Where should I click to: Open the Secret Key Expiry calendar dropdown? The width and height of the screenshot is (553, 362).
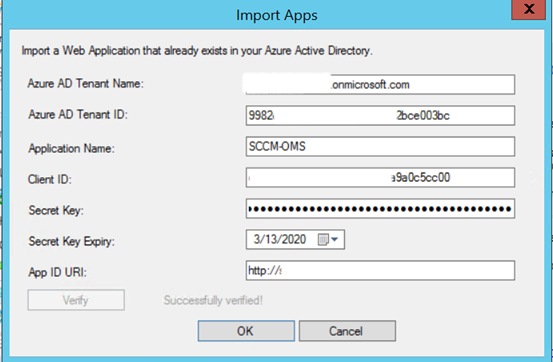[x=328, y=240]
